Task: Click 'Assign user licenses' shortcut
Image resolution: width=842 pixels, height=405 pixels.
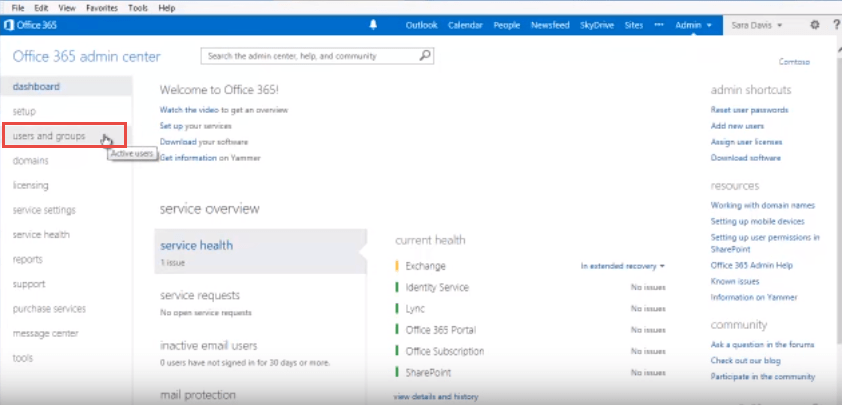Action: tap(746, 142)
